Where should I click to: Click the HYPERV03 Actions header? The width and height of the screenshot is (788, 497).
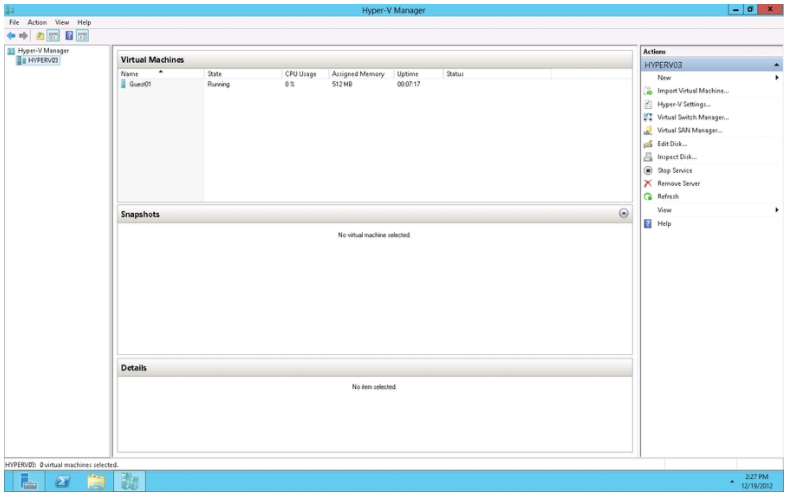point(712,65)
